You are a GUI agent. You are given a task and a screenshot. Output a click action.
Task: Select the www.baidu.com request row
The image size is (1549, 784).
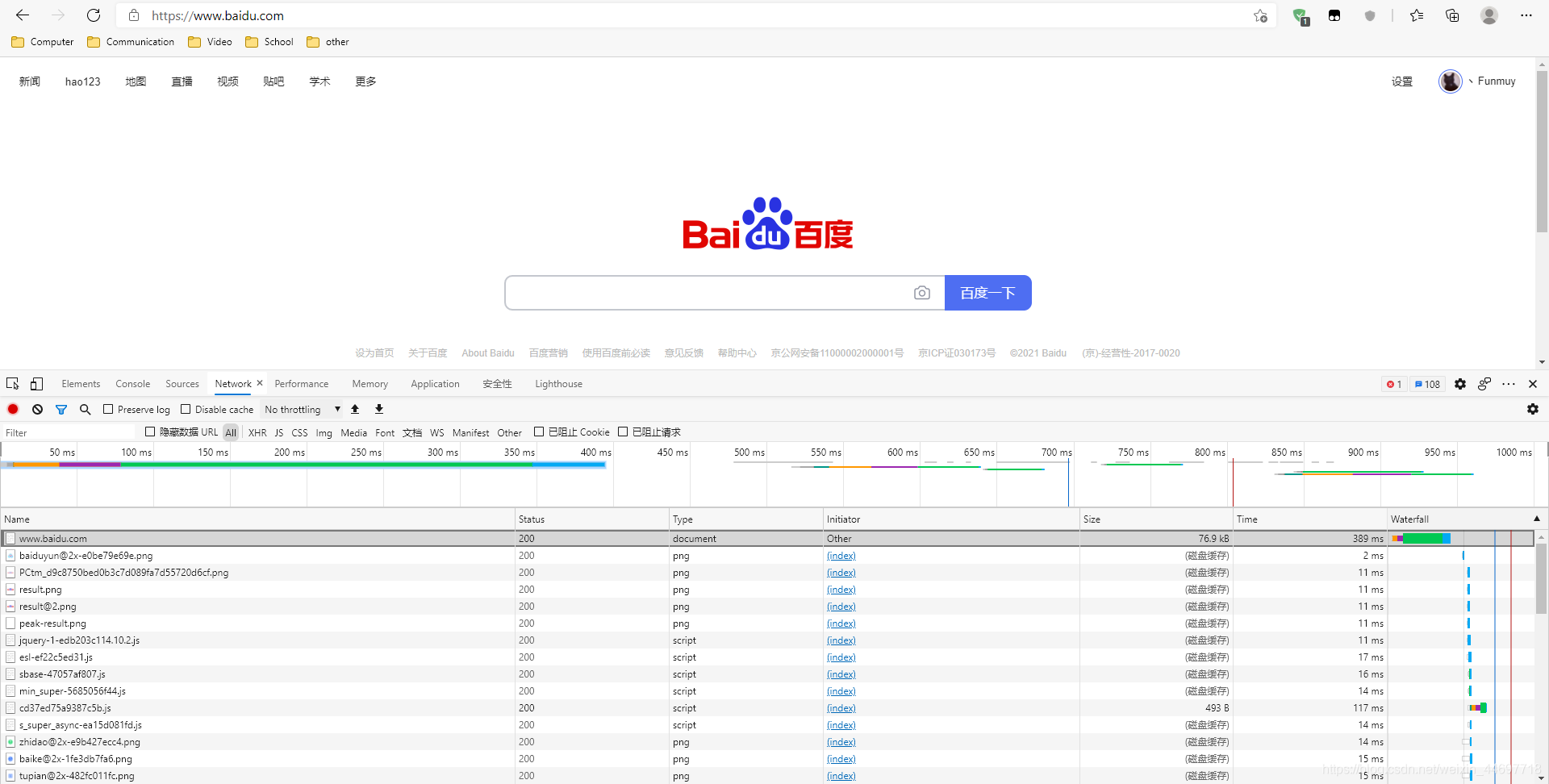(x=766, y=538)
